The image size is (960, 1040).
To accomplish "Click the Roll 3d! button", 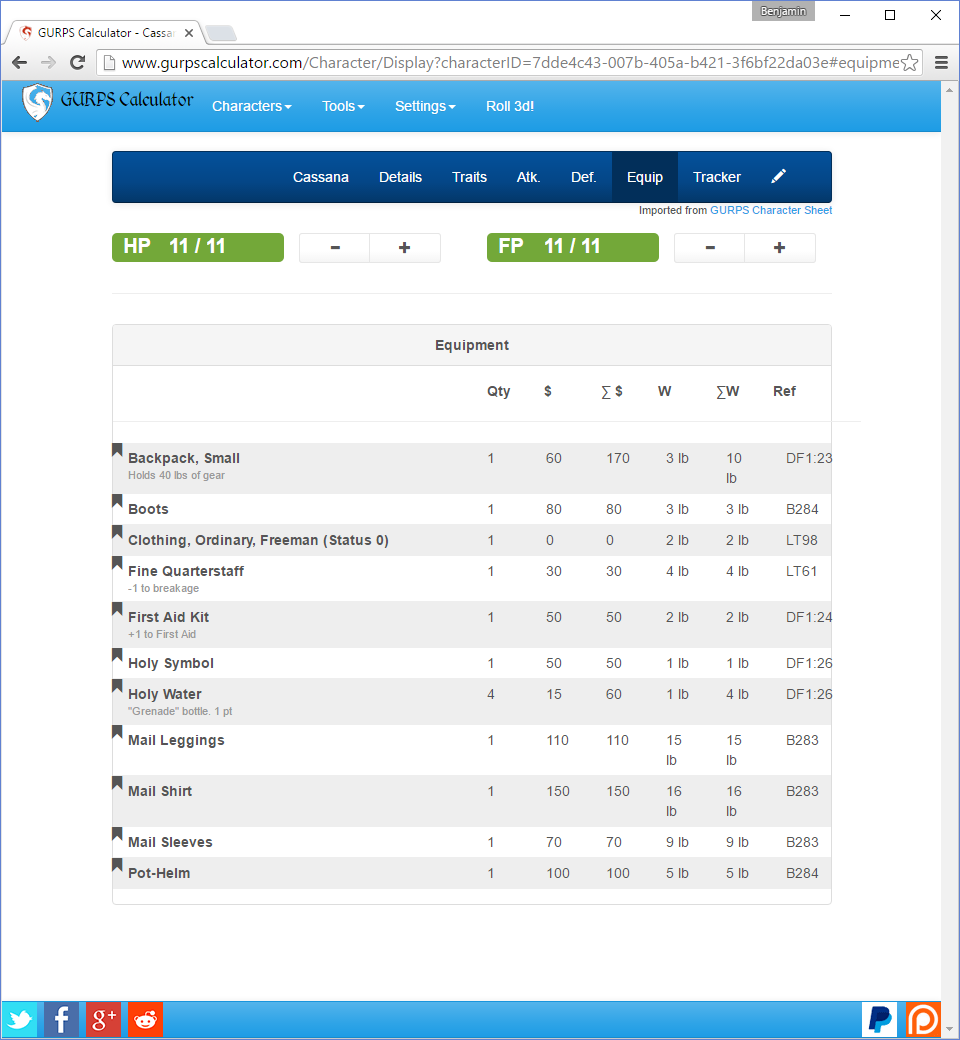I will click(x=509, y=106).
